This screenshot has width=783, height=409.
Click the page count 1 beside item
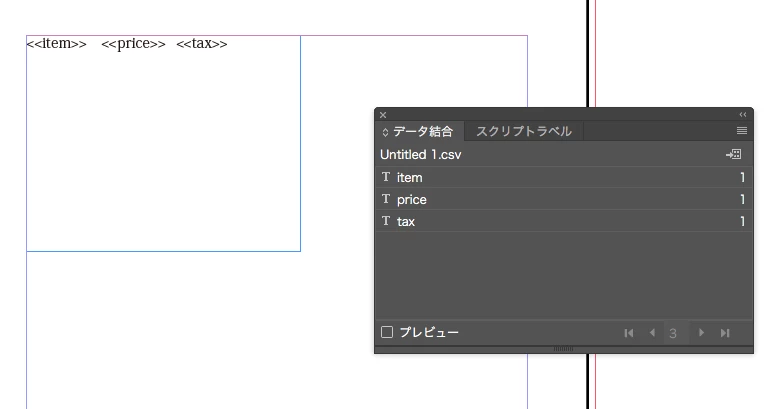743,177
